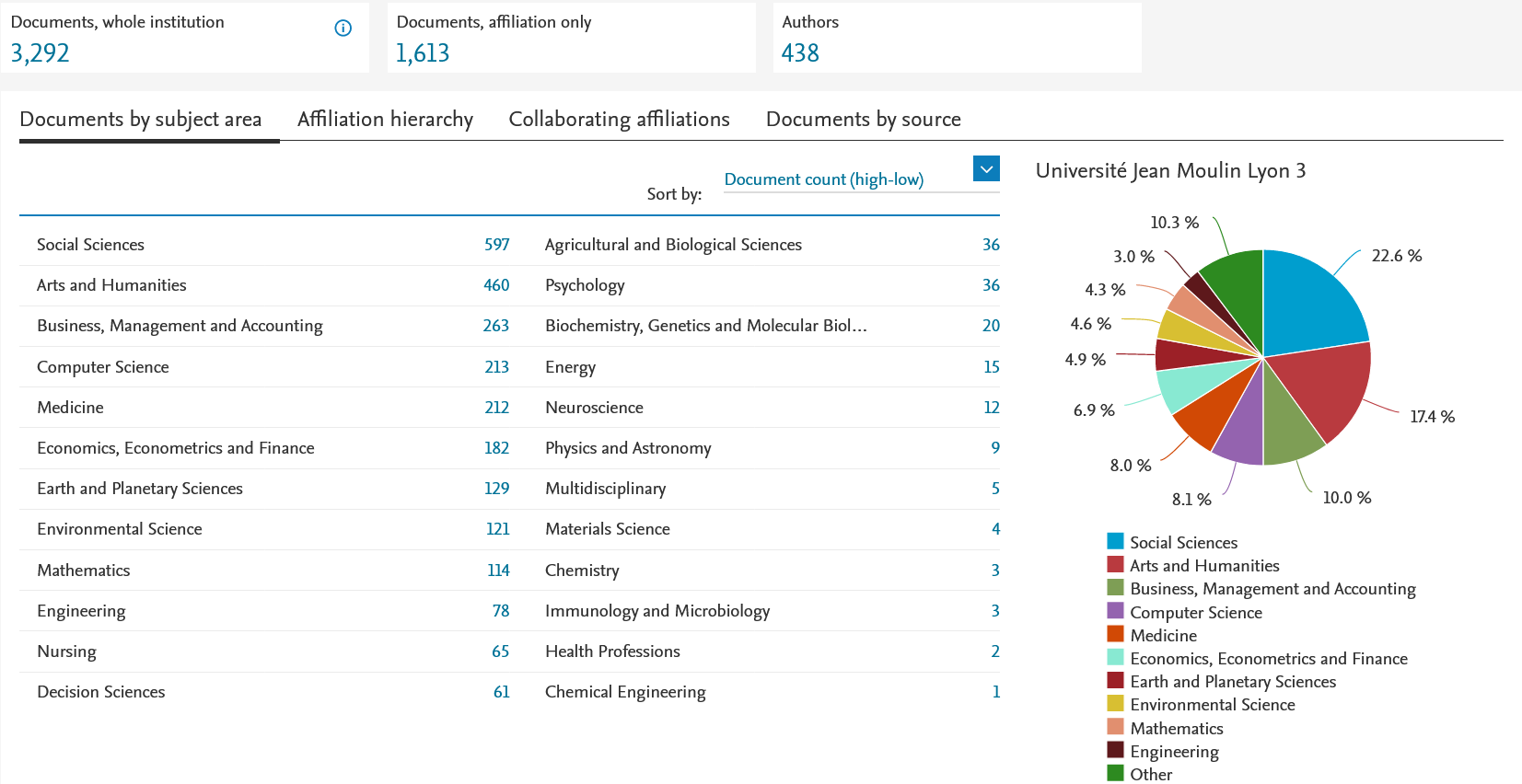Image resolution: width=1522 pixels, height=784 pixels.
Task: Select the Documents by subject area tab
Action: pos(141,120)
